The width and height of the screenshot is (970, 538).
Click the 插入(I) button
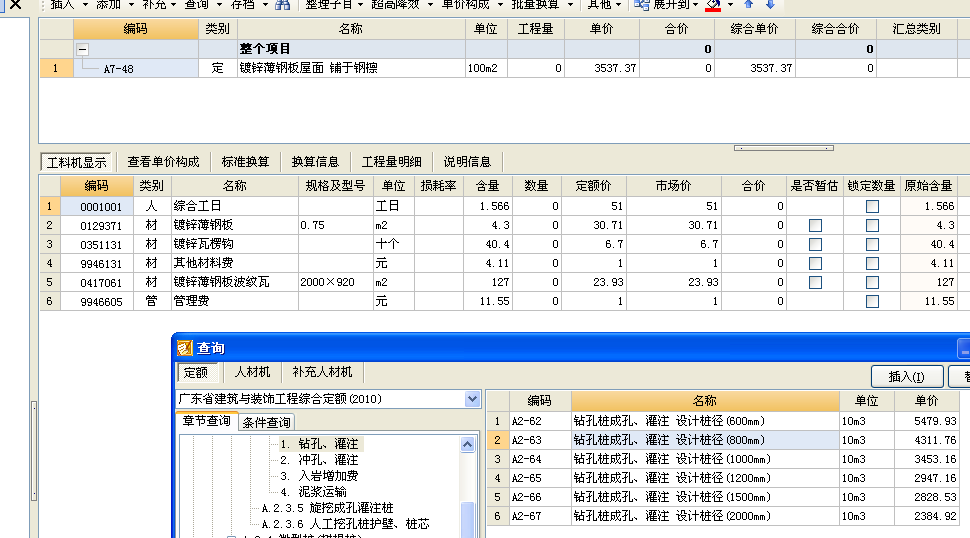(x=906, y=377)
